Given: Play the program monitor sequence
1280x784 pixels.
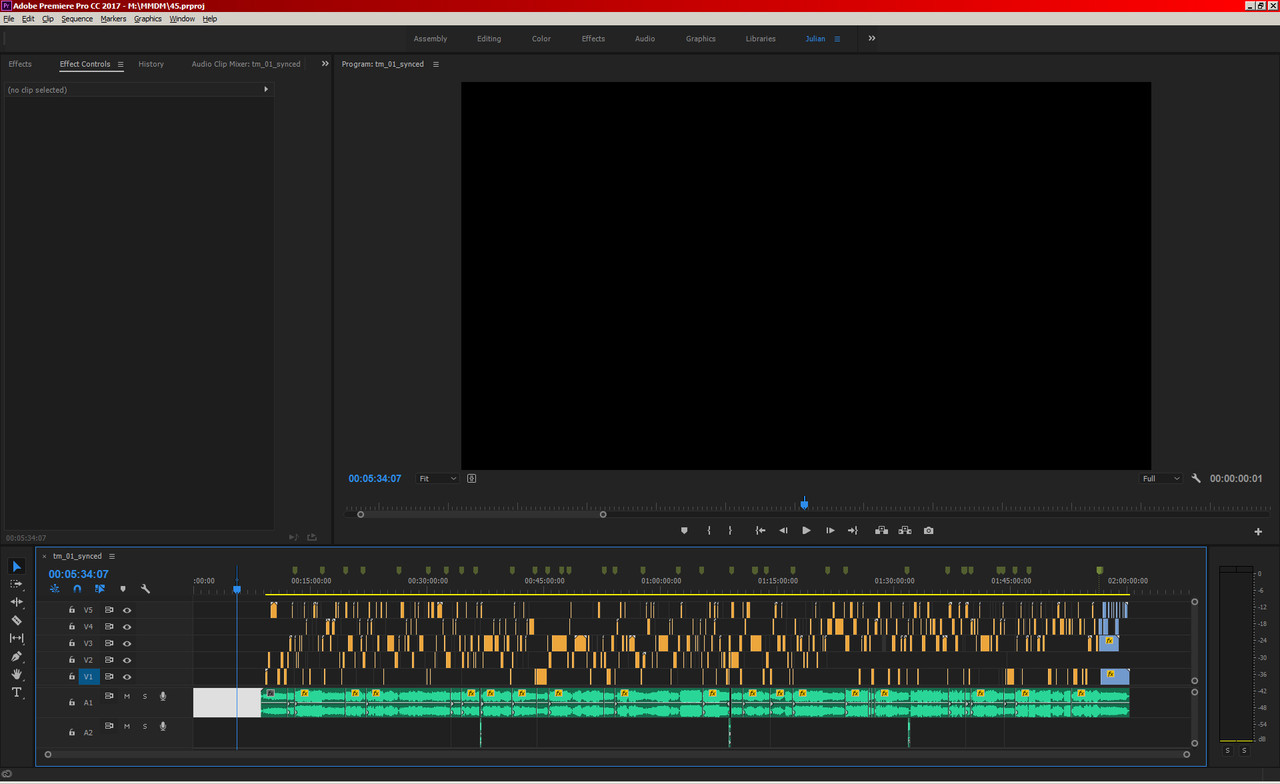Looking at the screenshot, I should click(806, 531).
